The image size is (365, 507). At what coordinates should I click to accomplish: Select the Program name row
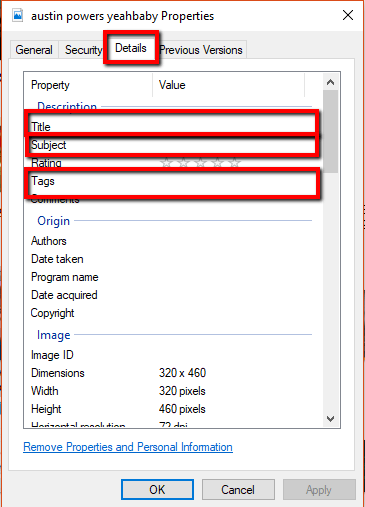tap(172, 277)
